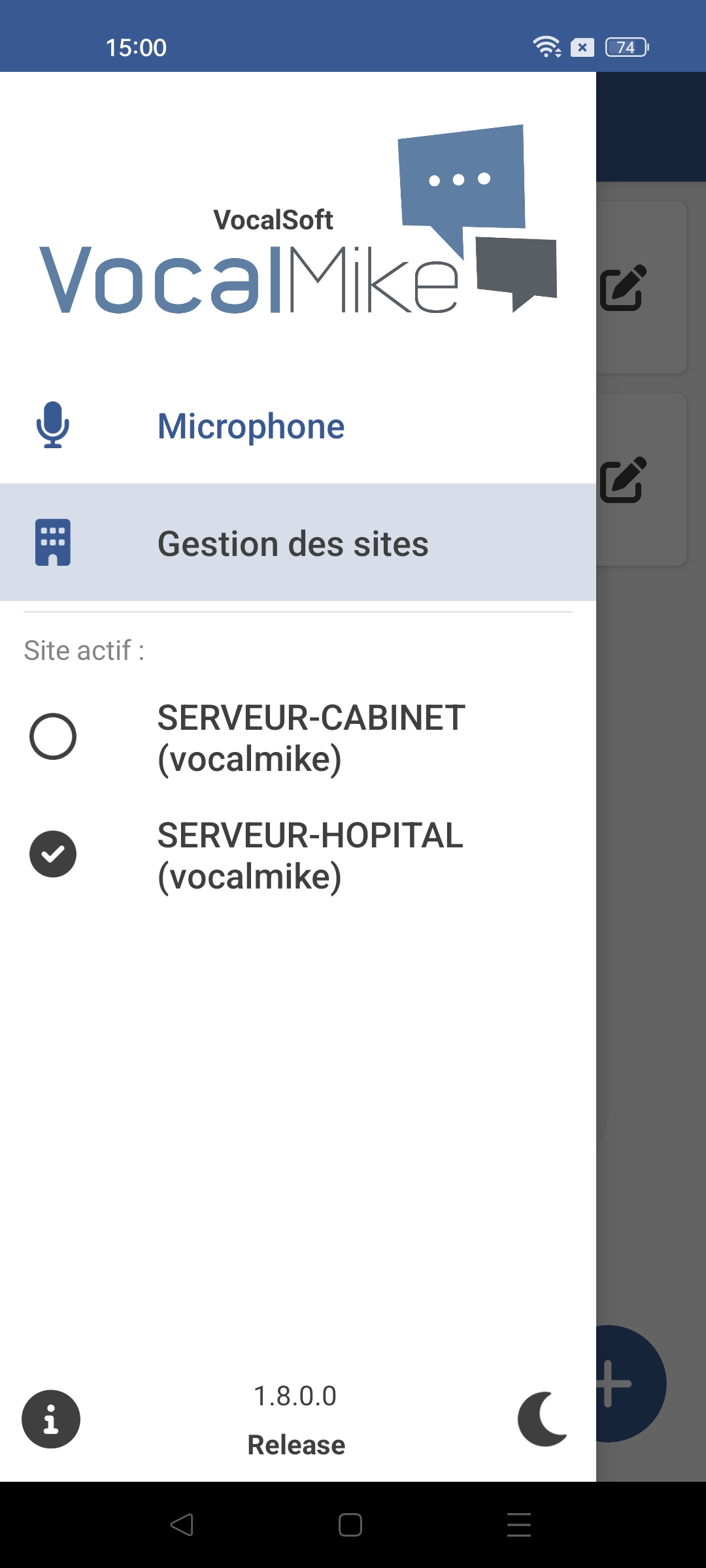Tap the Android back navigation arrow
Screen dimensions: 706x1568
[182, 1525]
